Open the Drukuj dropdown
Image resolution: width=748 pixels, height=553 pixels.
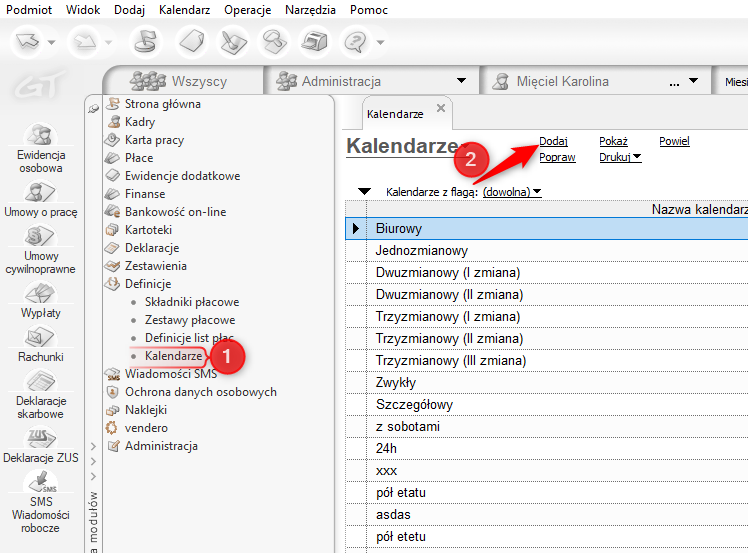click(620, 157)
